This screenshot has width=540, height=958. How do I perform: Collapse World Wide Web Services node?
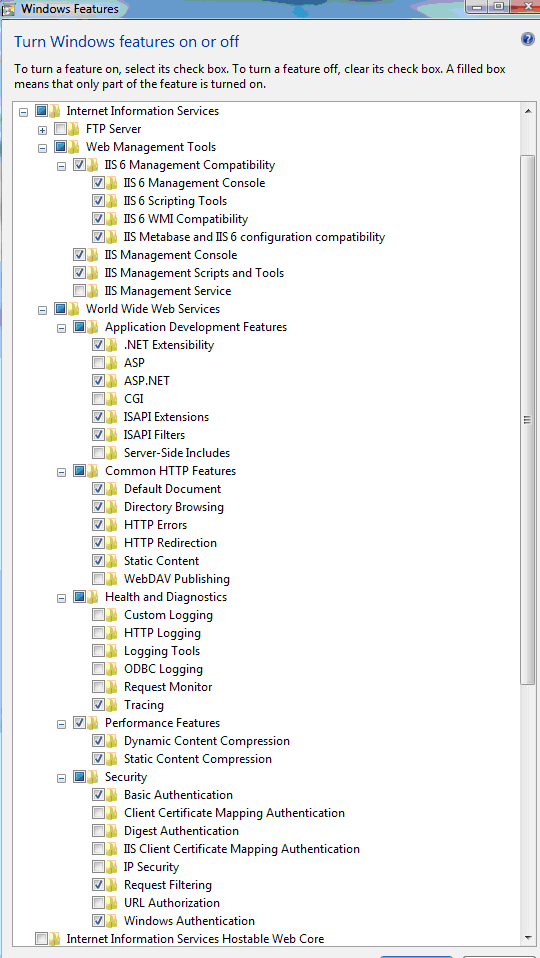[42, 310]
